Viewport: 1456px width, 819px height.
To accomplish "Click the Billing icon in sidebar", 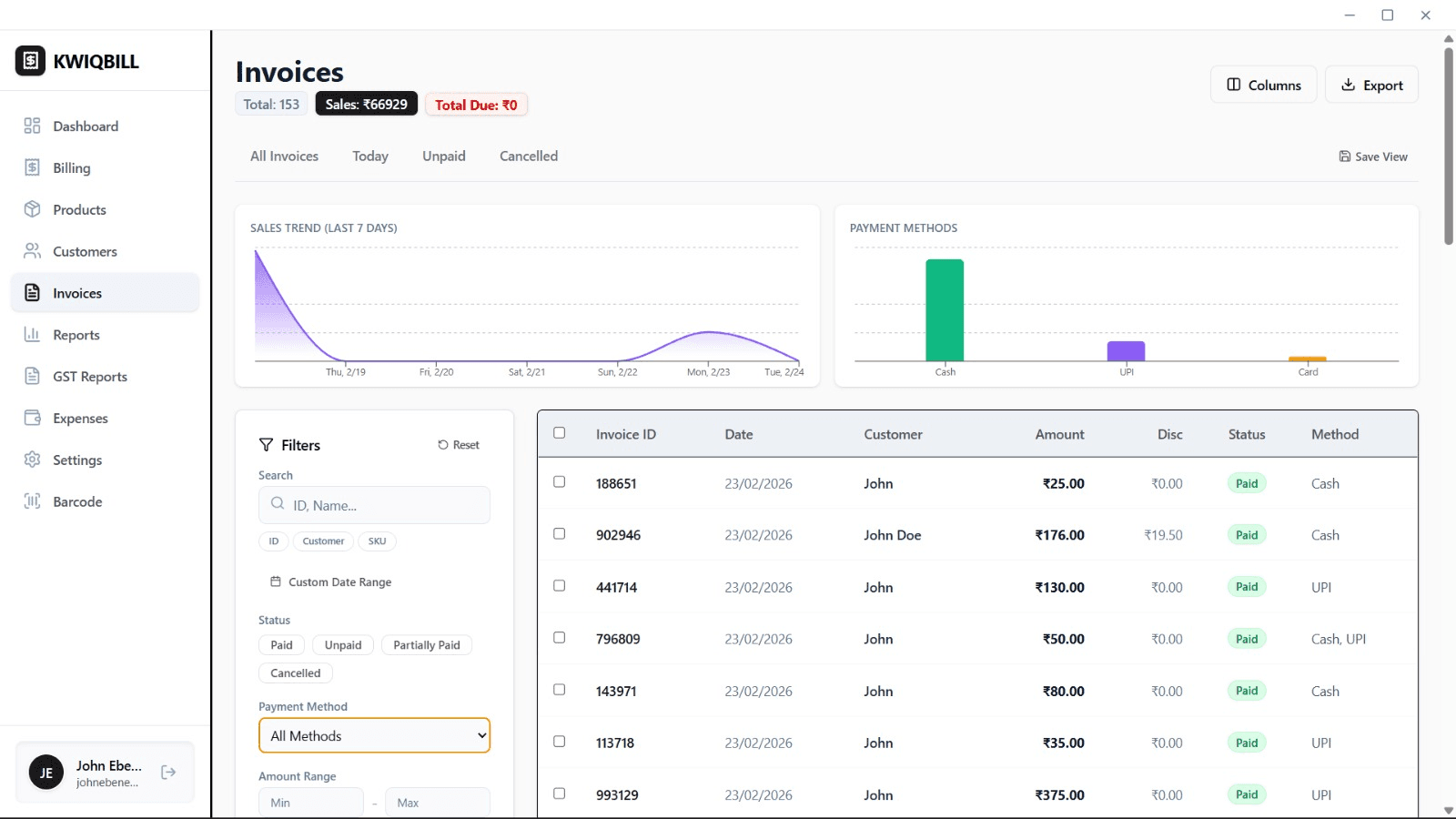I will click(33, 167).
